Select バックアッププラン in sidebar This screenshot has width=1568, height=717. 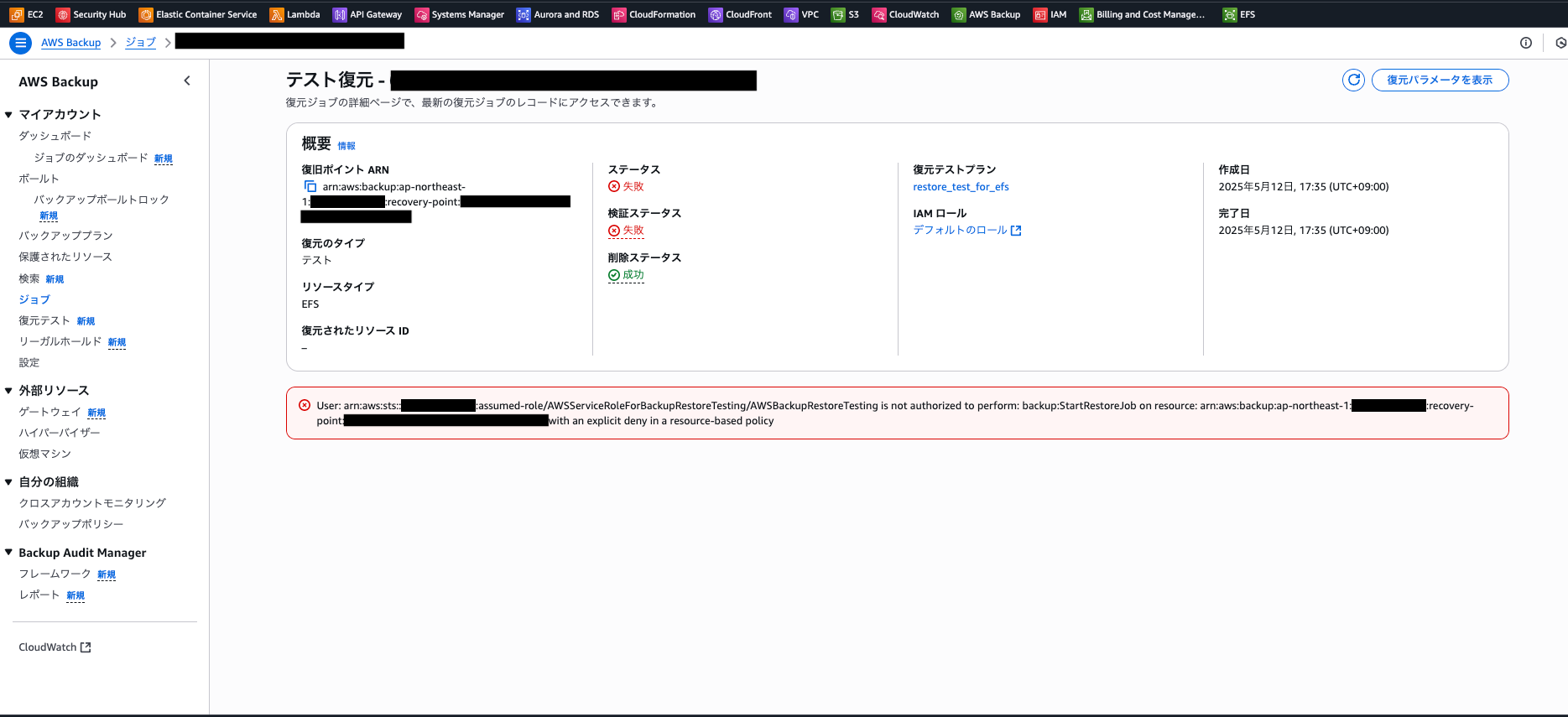click(x=65, y=236)
